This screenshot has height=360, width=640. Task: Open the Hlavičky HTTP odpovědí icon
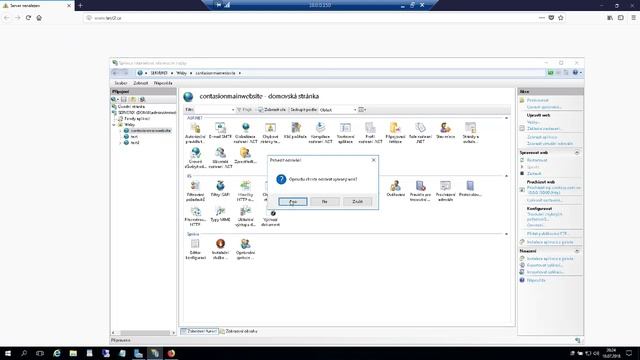(245, 191)
